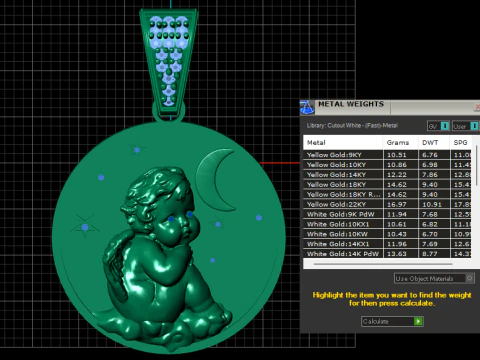Viewport: 480px width, 360px height.
Task: Select the White Gold:14KX1 row
Action: tap(387, 244)
